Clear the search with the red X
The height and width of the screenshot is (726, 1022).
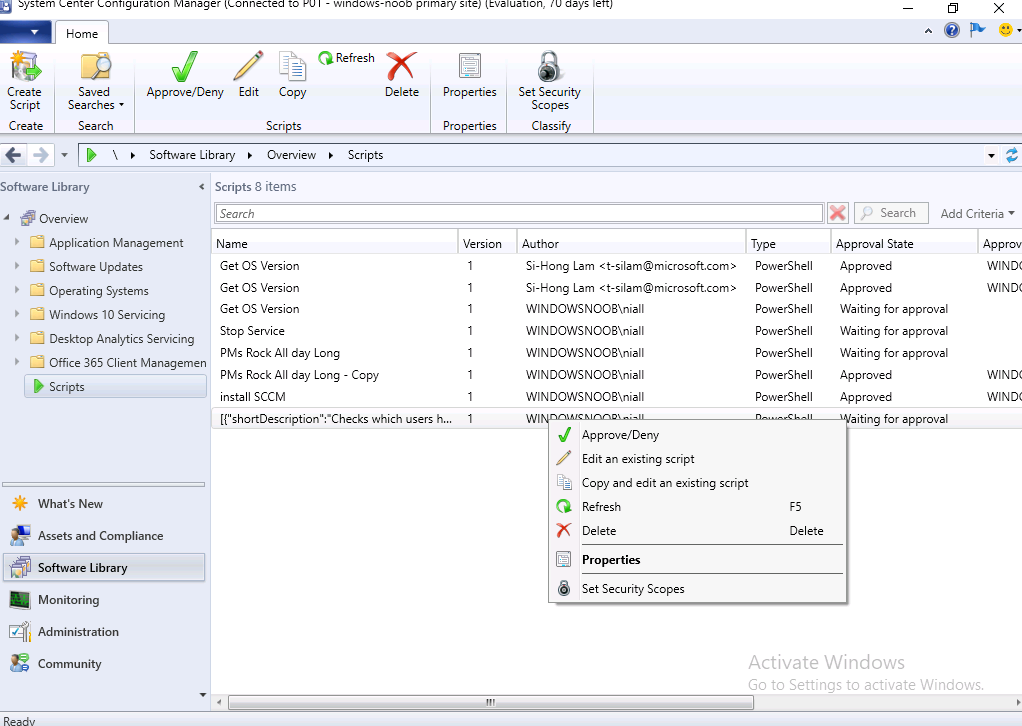[x=838, y=213]
